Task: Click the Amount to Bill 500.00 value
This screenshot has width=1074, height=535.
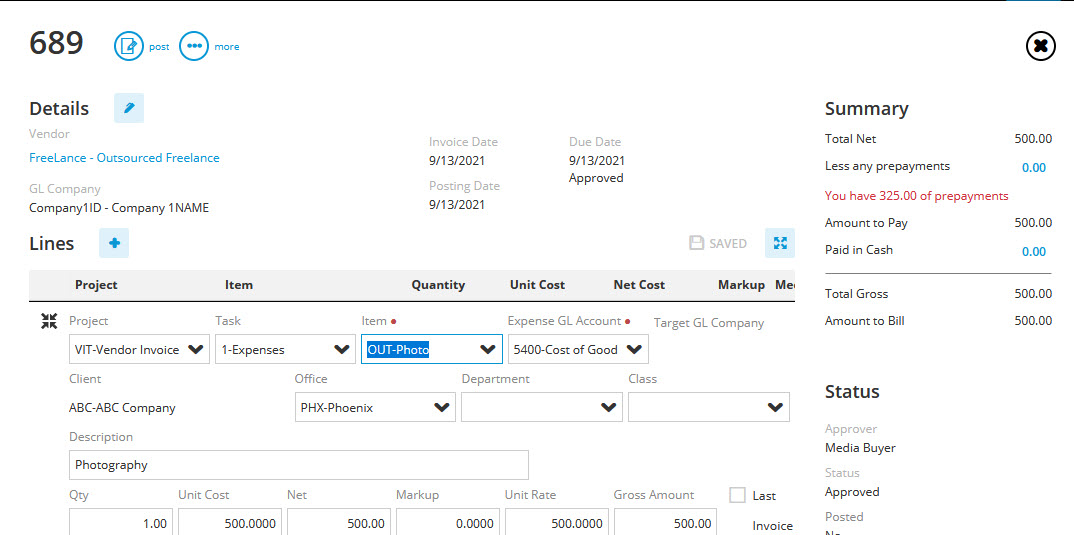Action: pos(1033,321)
